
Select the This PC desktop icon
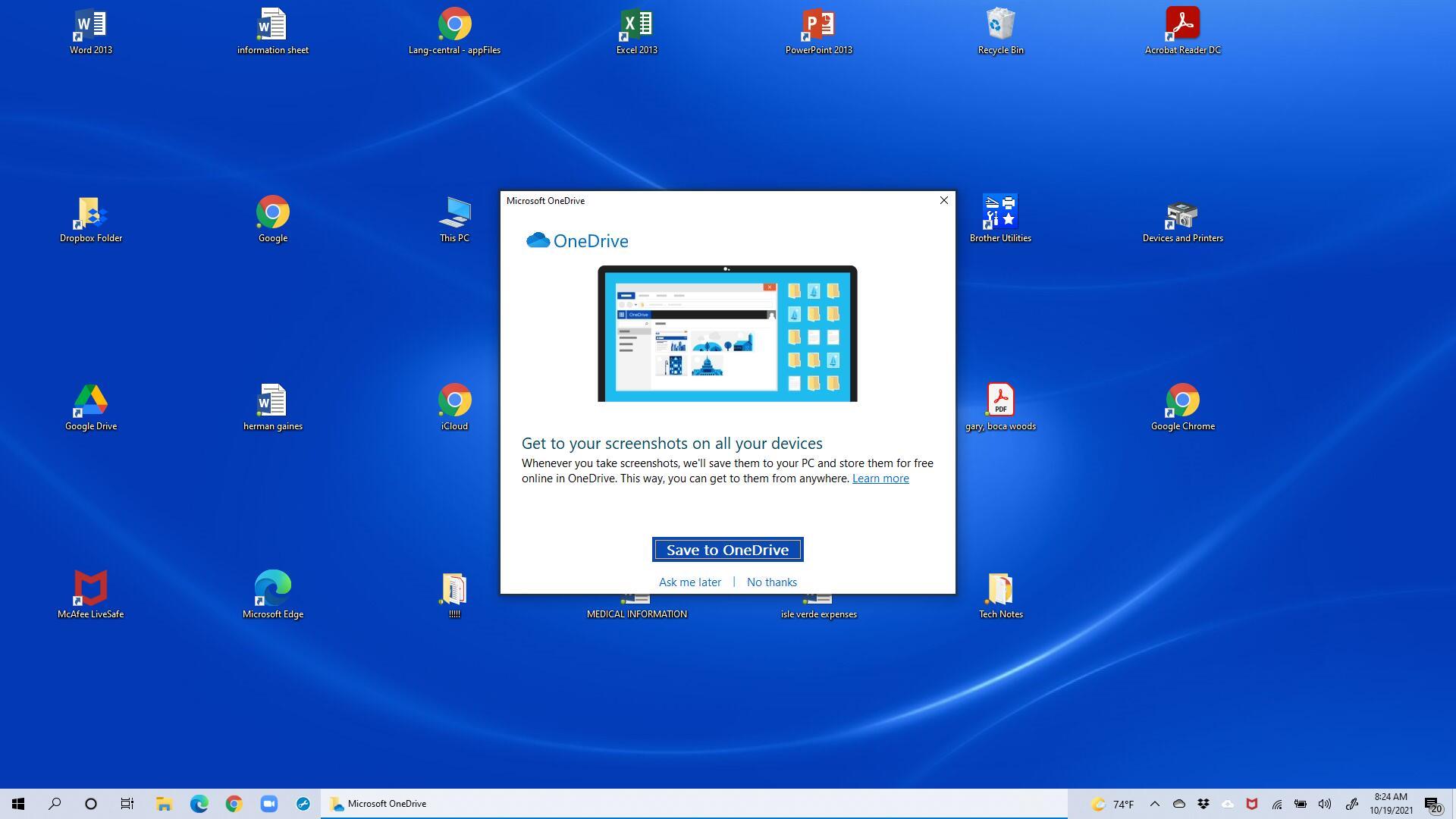454,219
